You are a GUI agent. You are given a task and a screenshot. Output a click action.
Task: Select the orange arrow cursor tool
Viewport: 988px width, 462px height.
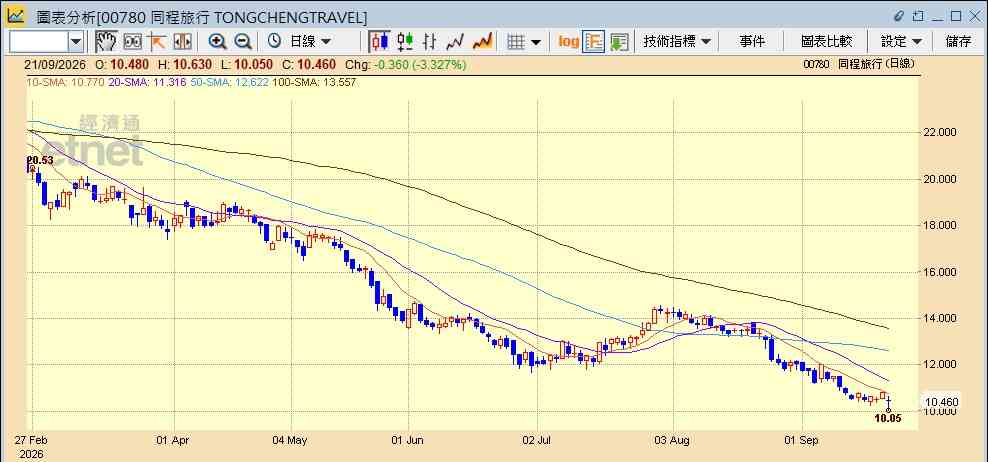[156, 42]
